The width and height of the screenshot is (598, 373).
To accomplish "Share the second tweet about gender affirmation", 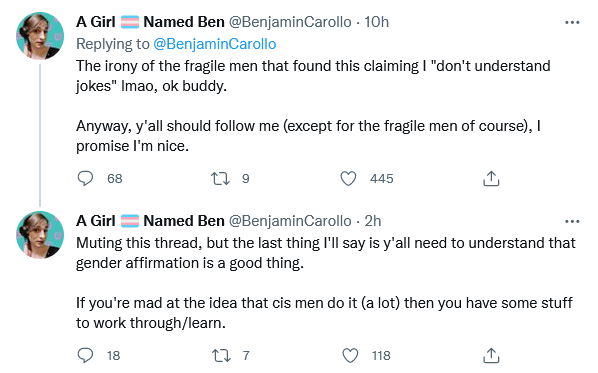I will tap(491, 355).
